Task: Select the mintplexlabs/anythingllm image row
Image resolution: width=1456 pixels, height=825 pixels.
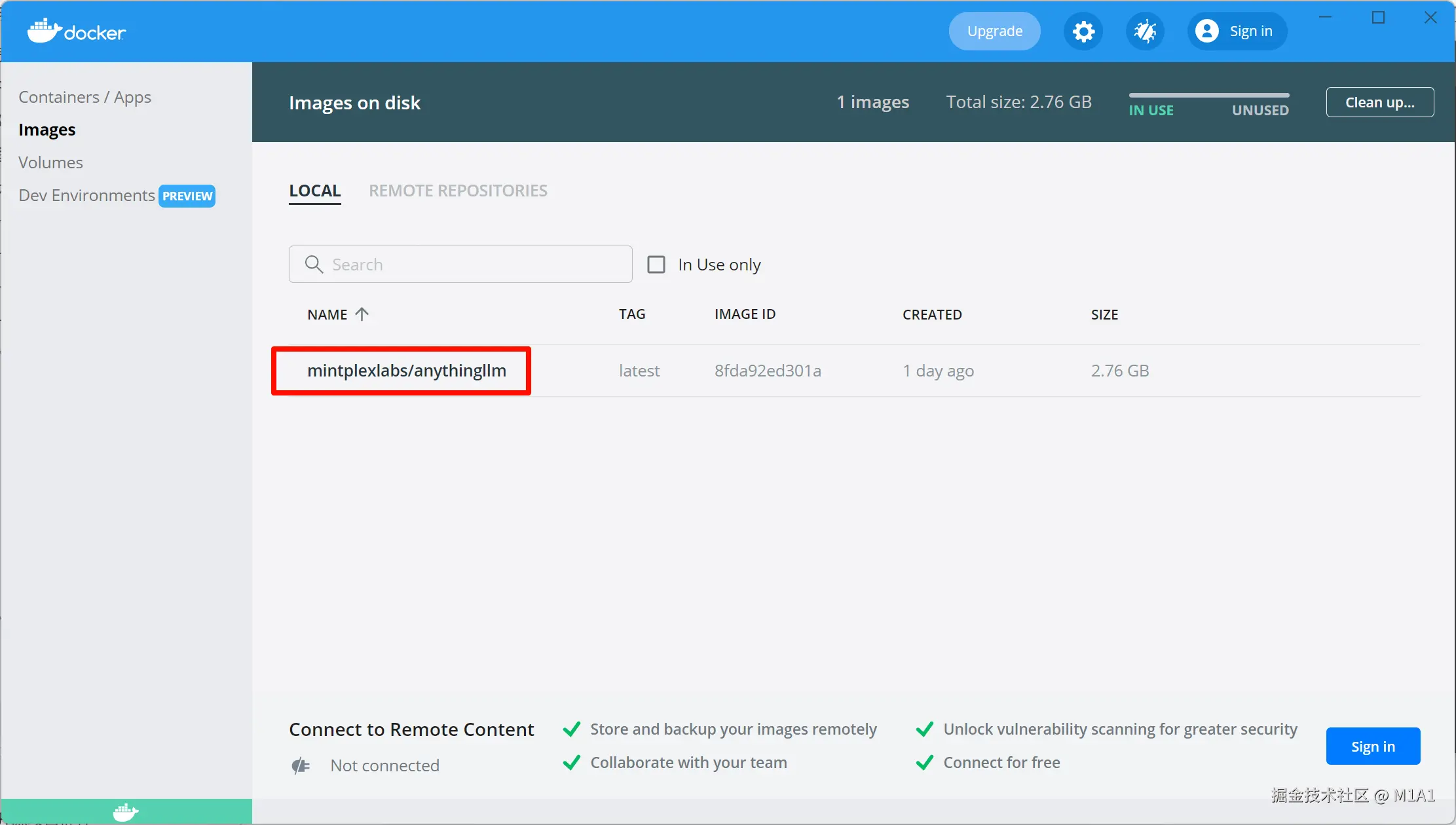Action: (x=406, y=371)
